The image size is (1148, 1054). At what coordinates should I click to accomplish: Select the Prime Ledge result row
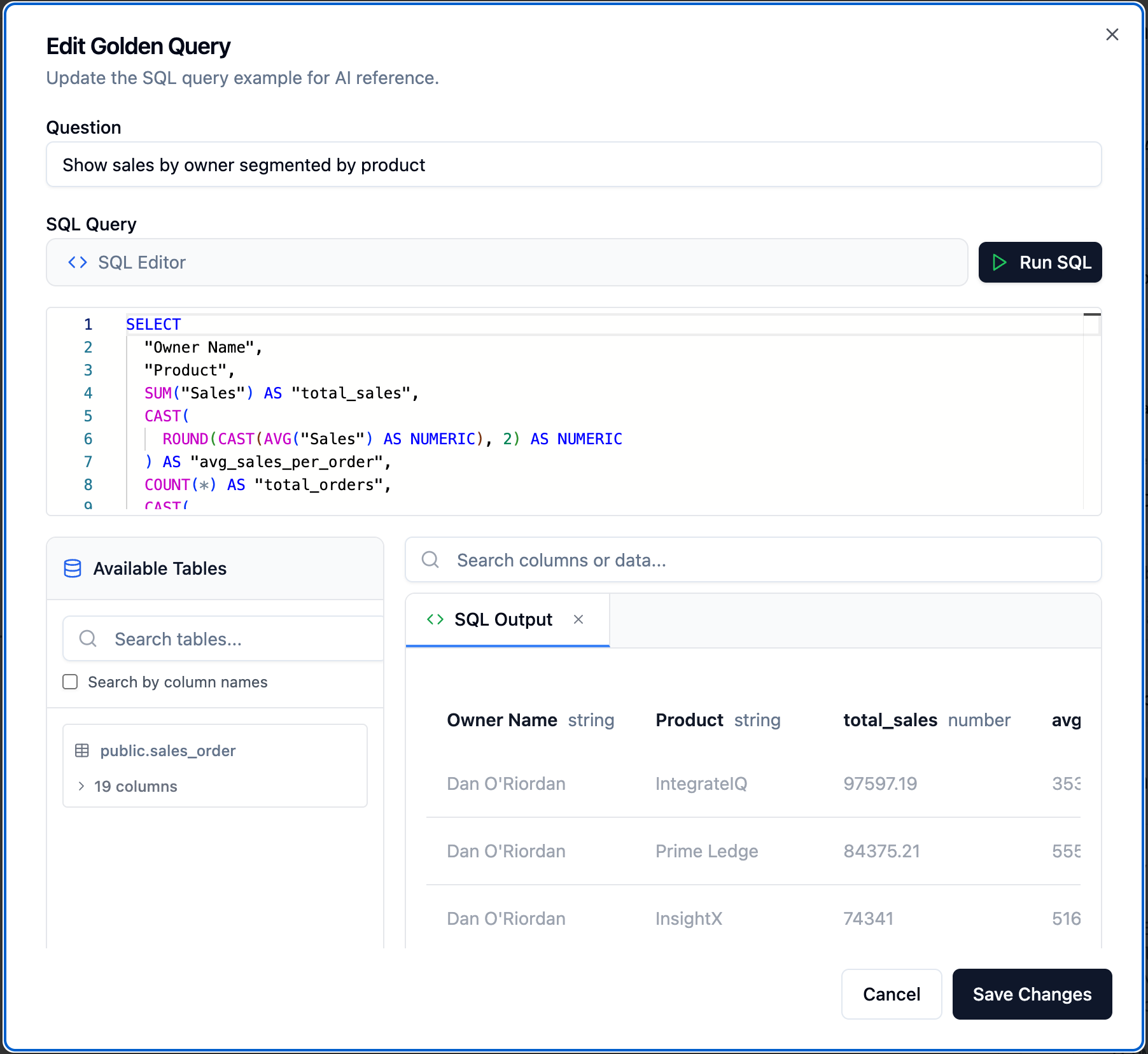[x=700, y=851]
